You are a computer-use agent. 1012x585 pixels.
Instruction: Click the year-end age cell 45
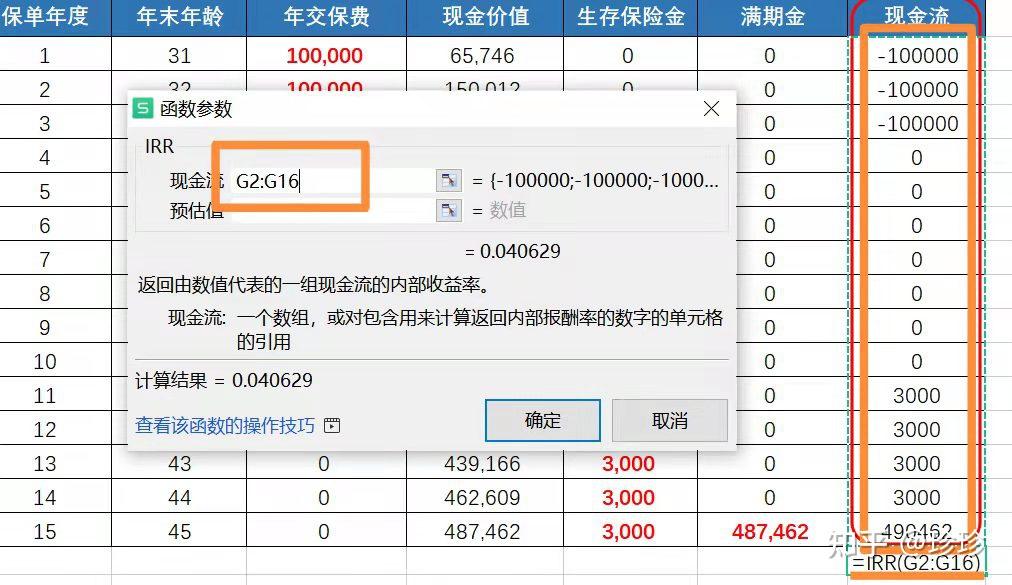coord(179,532)
